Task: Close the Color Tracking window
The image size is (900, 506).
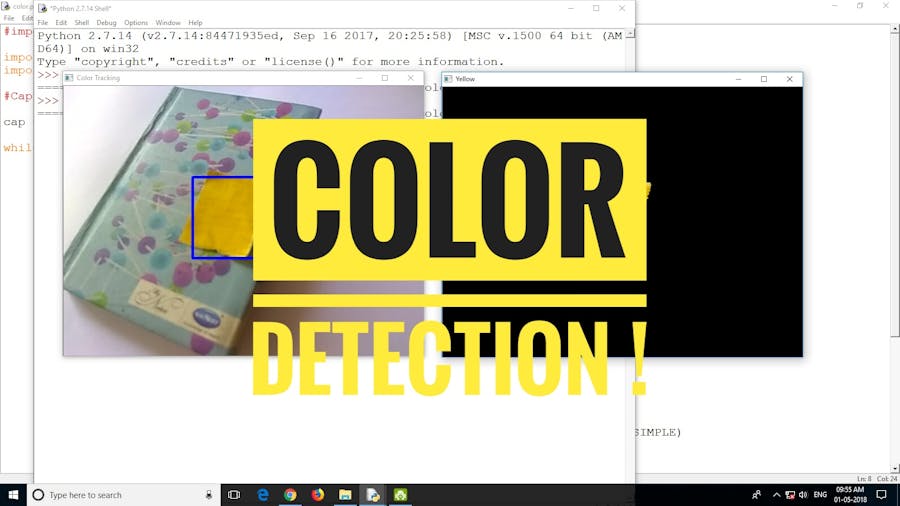Action: click(410, 78)
